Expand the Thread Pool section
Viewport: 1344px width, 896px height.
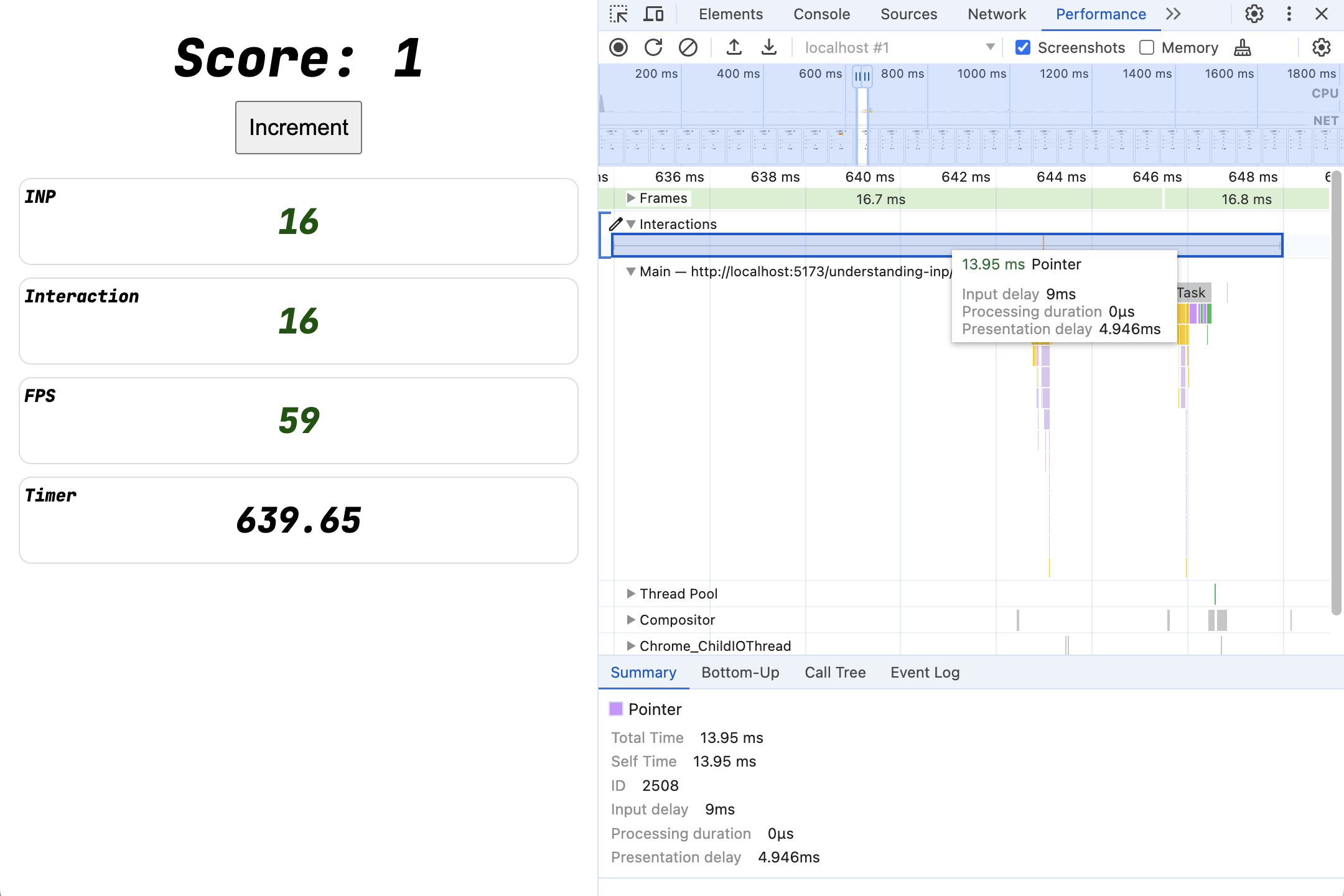(x=630, y=593)
